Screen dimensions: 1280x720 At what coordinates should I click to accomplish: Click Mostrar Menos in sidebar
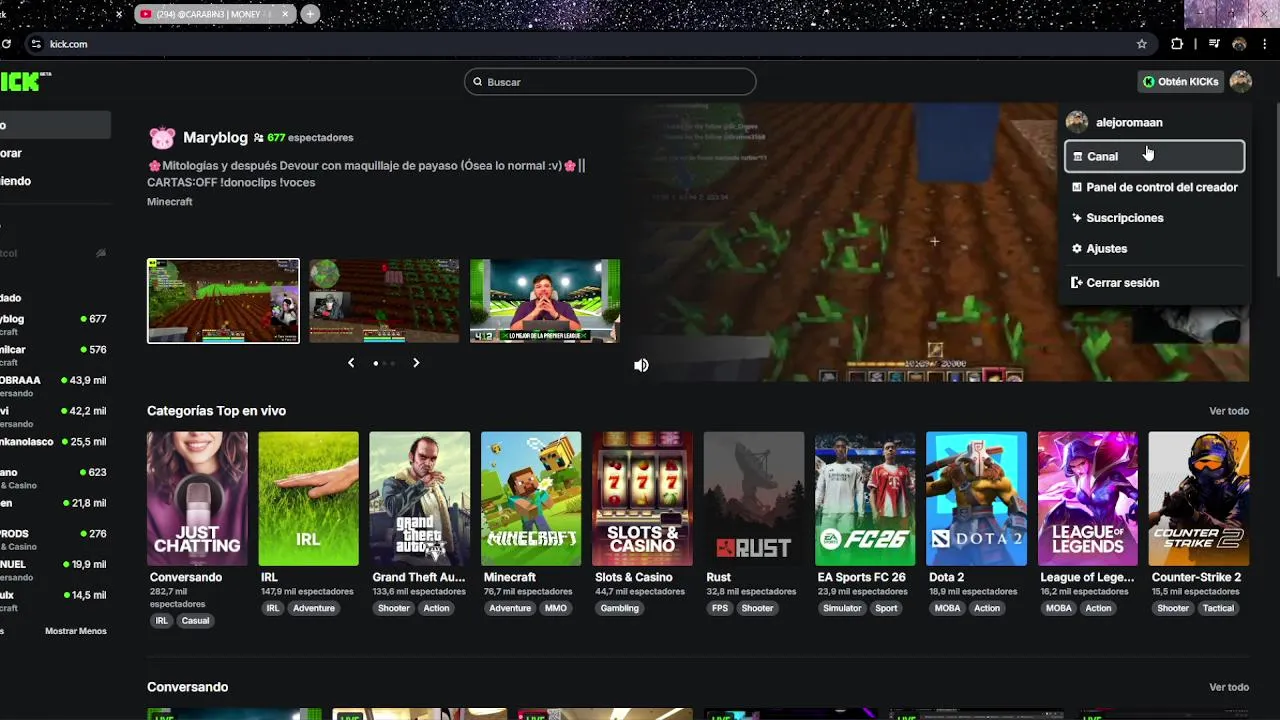coord(76,631)
